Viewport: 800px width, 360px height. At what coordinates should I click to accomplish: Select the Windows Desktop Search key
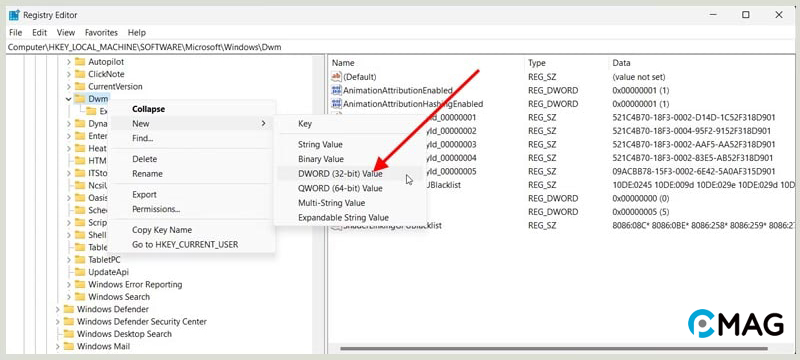click(124, 334)
